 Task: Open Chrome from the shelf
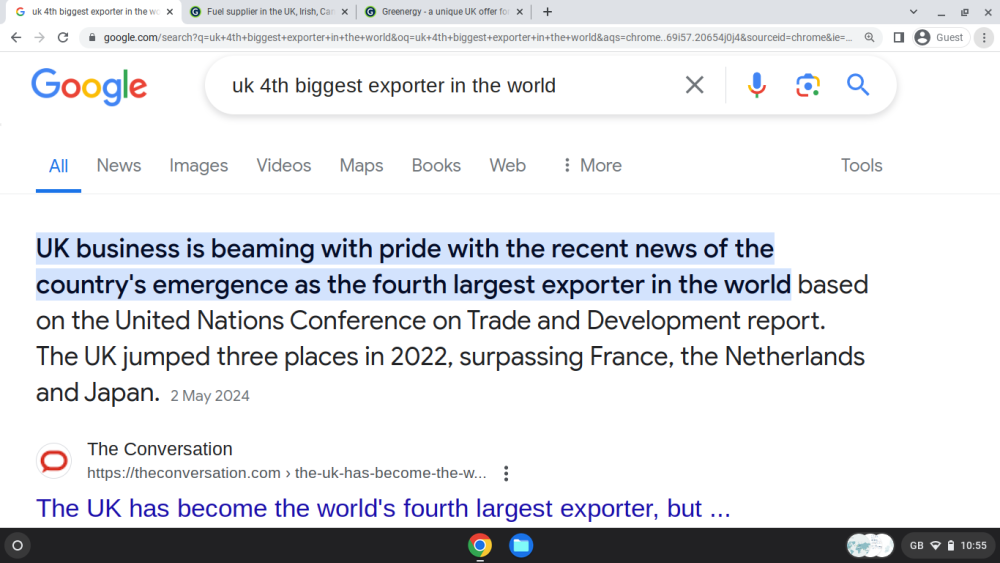tap(480, 545)
